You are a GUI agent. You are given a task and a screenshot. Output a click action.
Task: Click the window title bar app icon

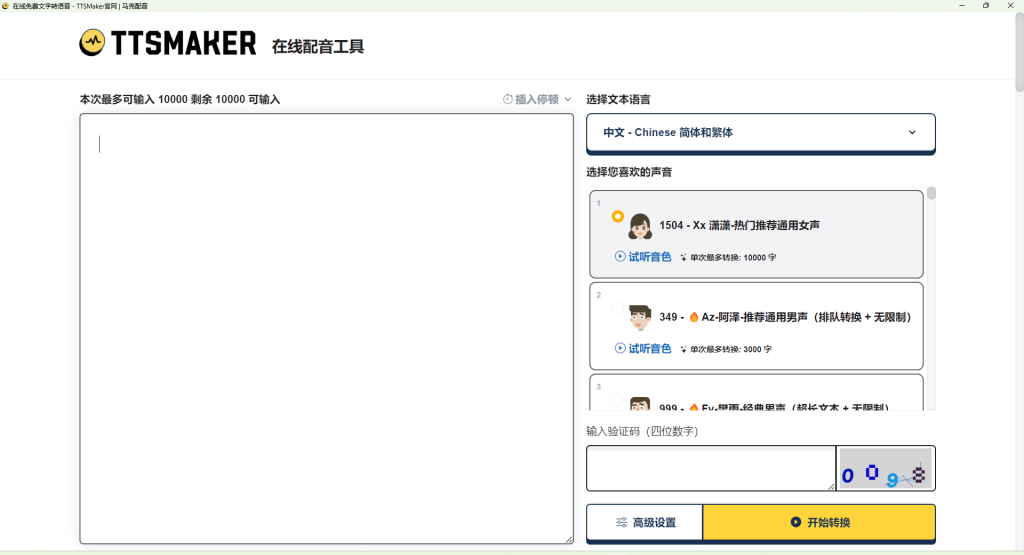(x=5, y=5)
